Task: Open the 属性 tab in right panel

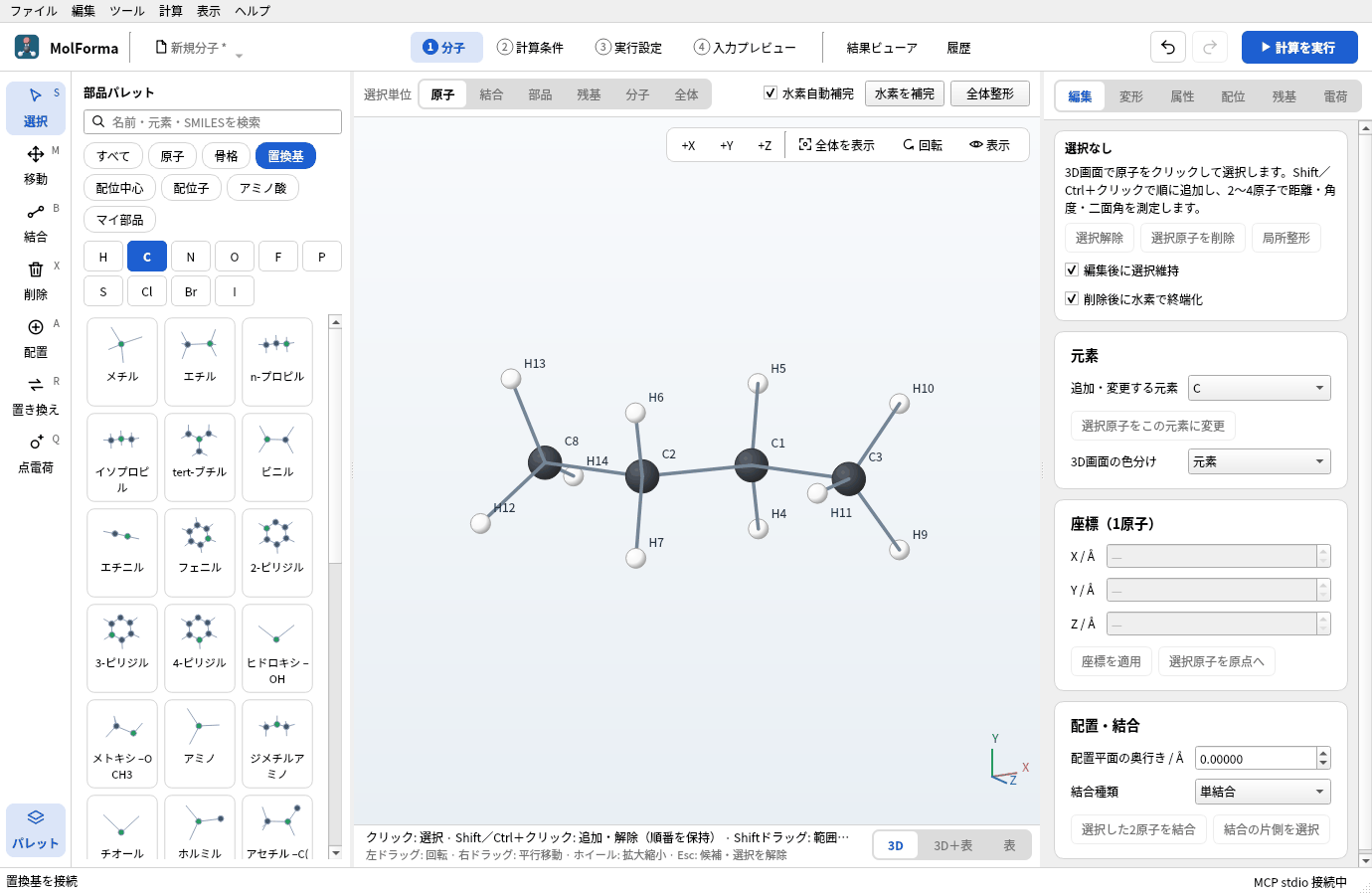Action: pyautogui.click(x=1182, y=96)
